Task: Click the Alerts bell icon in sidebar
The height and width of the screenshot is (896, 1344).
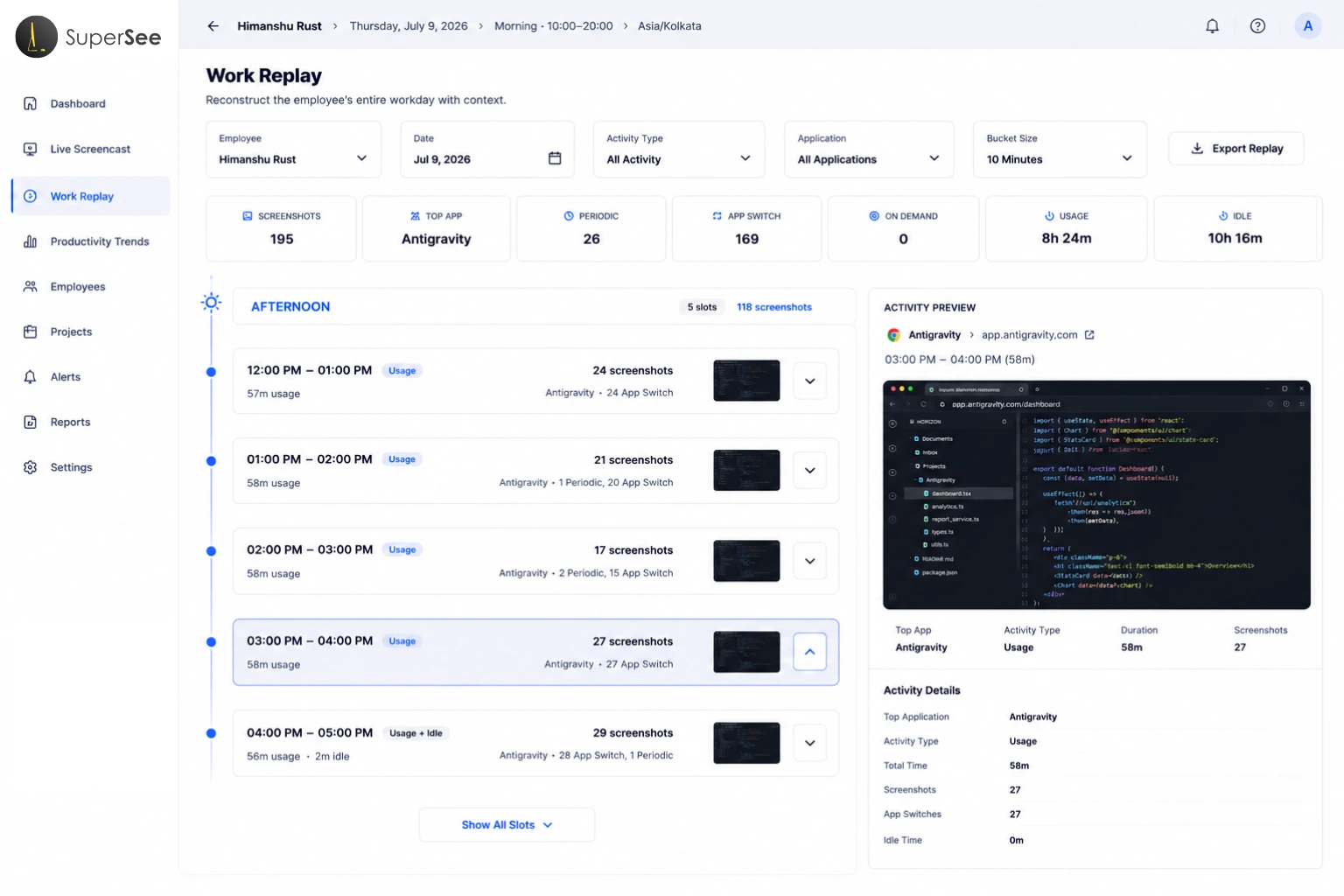Action: 30,377
